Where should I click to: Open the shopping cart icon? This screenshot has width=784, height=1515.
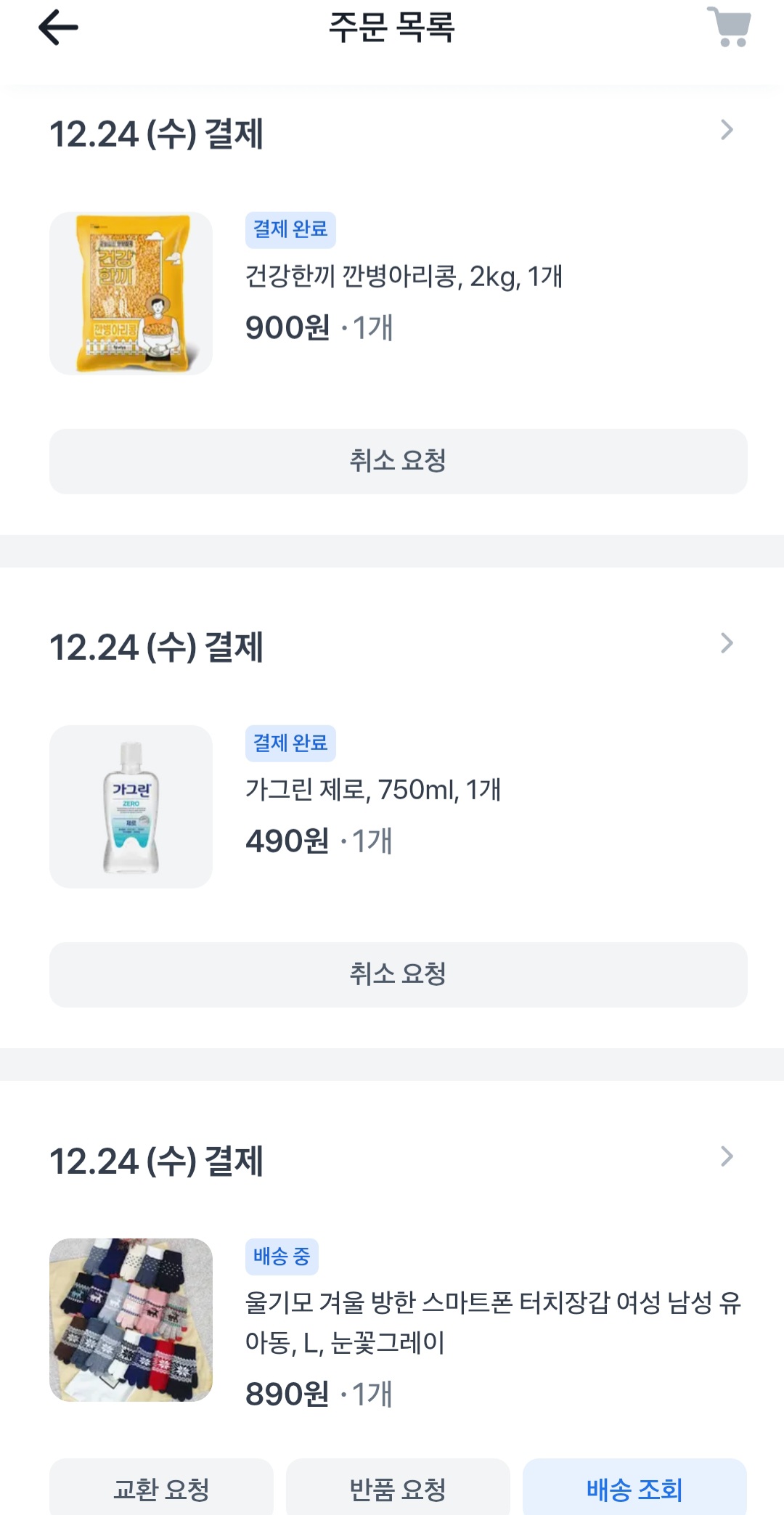click(729, 28)
